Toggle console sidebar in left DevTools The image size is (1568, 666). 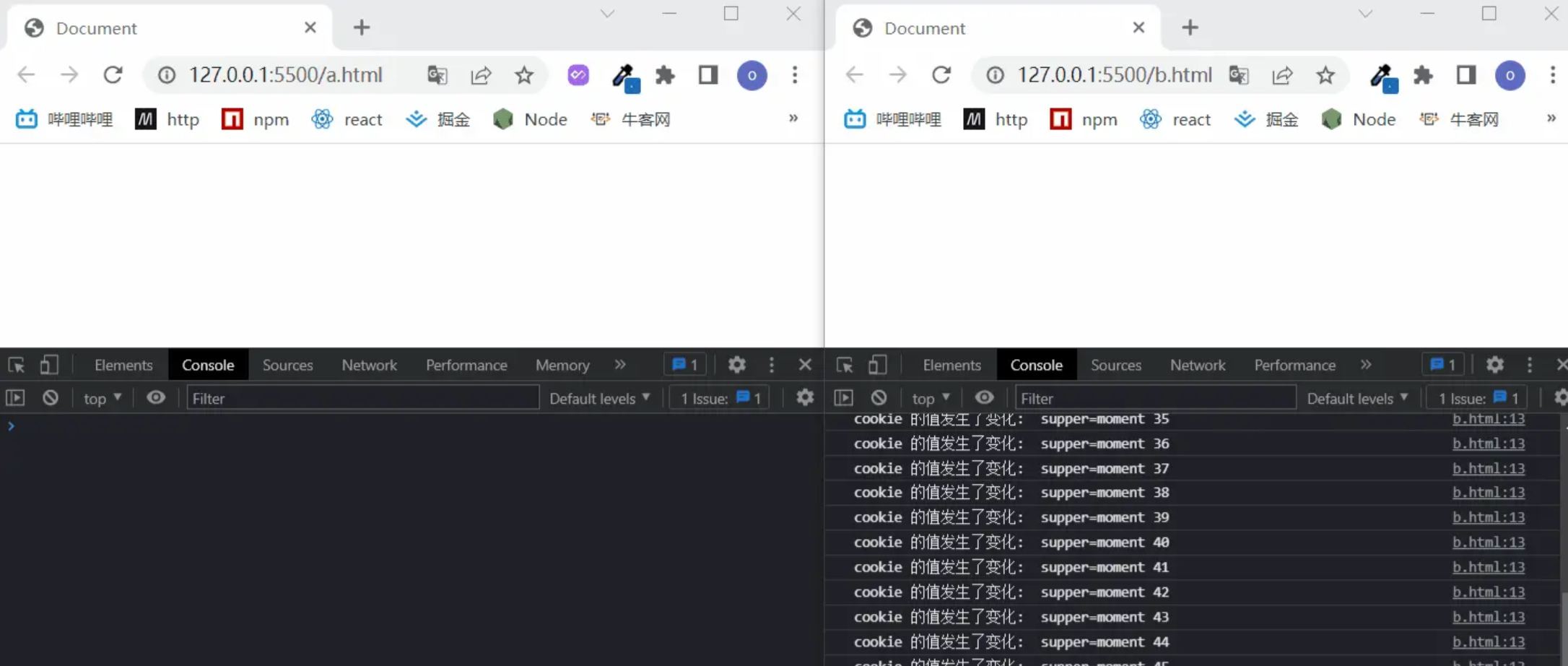pyautogui.click(x=15, y=398)
